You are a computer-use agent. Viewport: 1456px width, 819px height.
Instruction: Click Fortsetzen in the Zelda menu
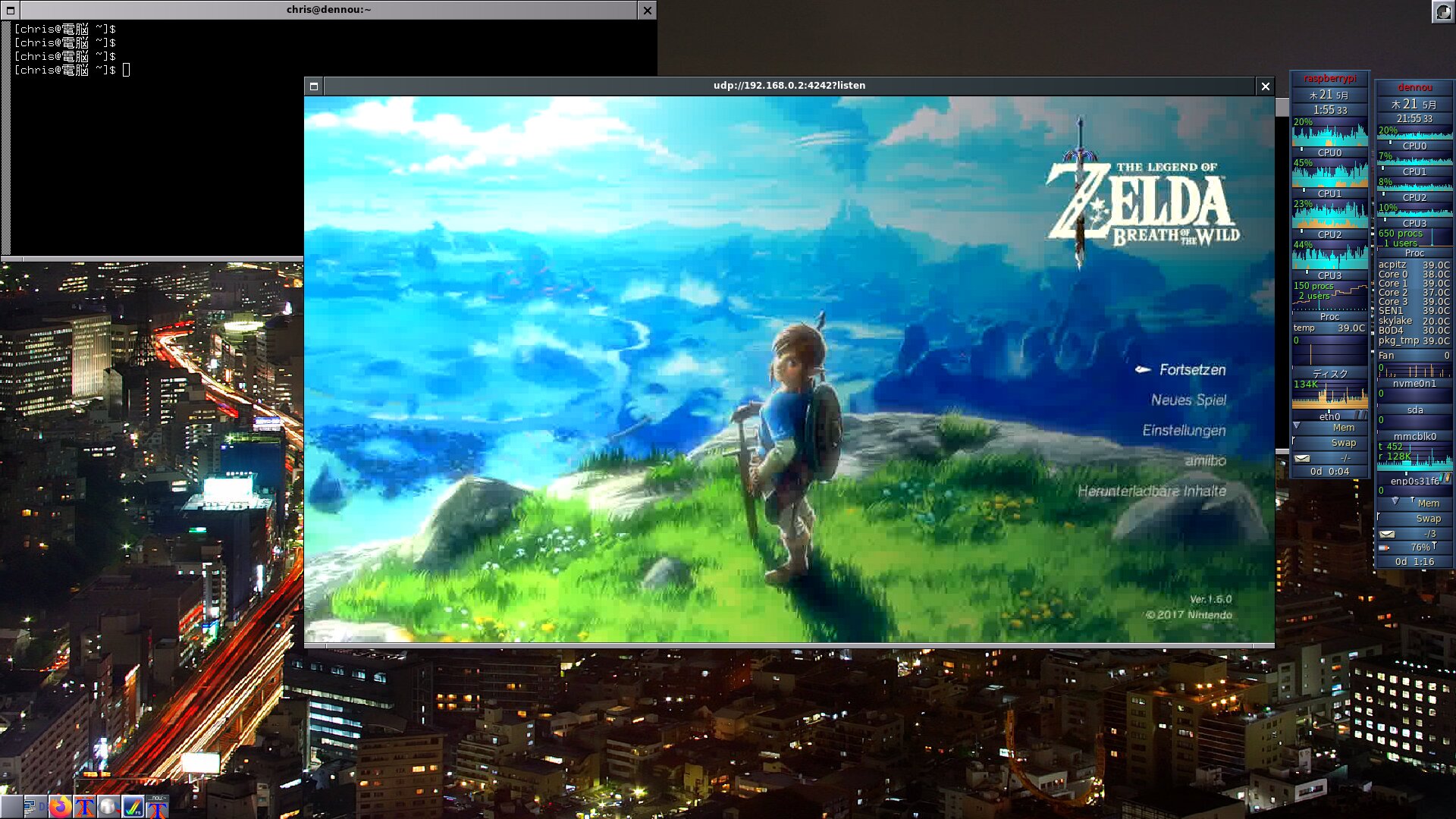click(1192, 369)
